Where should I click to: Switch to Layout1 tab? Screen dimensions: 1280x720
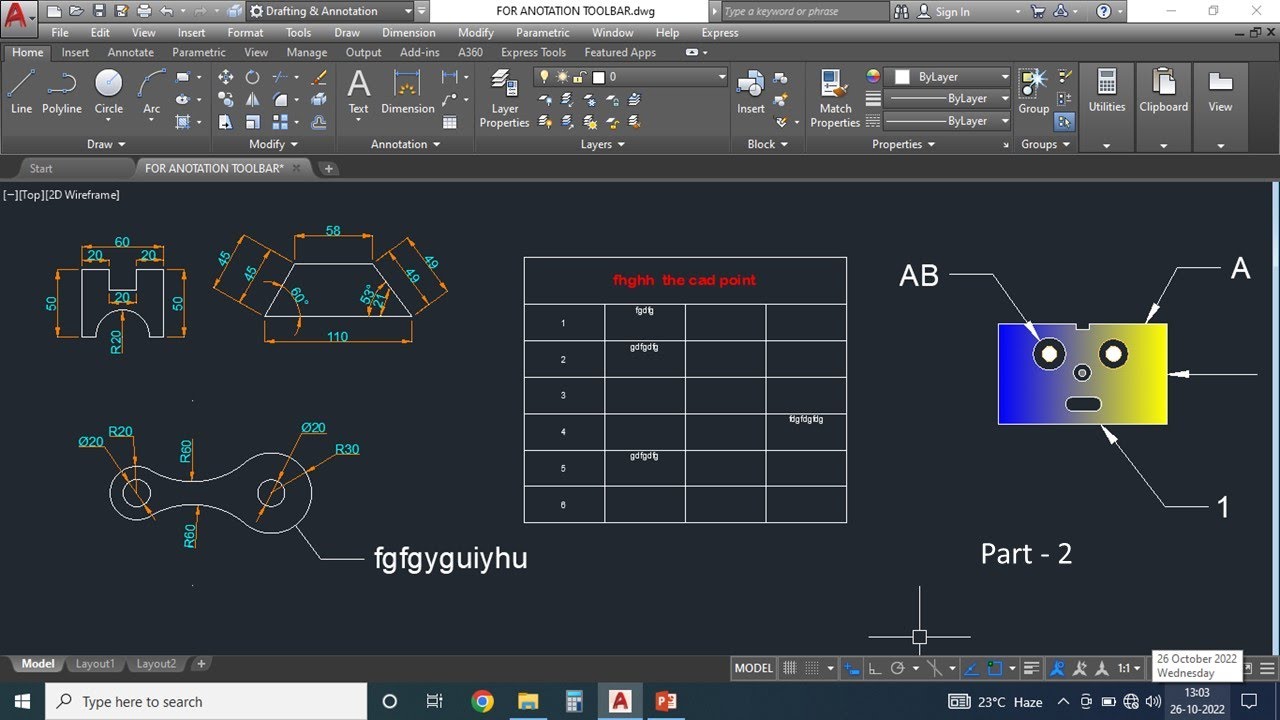(x=95, y=664)
